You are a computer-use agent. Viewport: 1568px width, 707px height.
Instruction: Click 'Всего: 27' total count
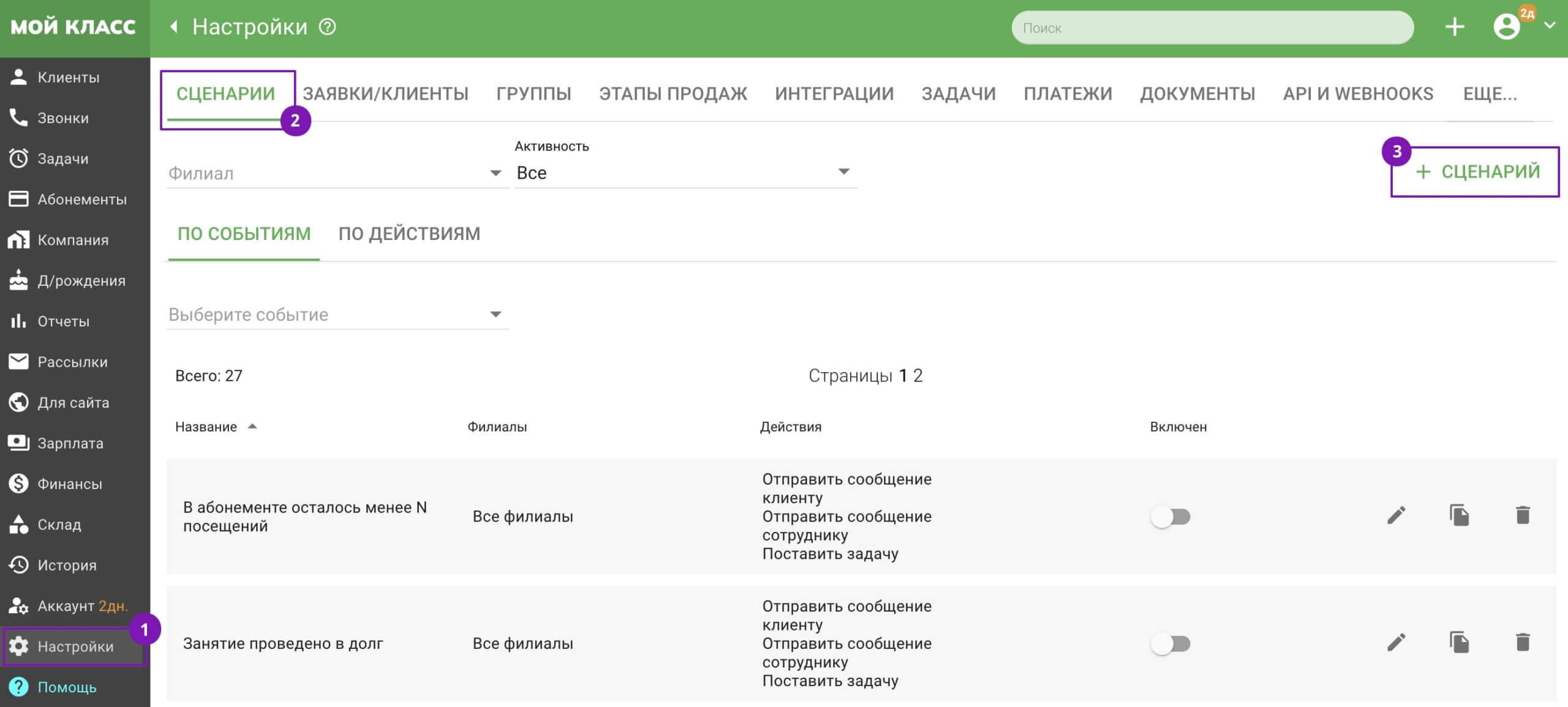click(x=209, y=376)
